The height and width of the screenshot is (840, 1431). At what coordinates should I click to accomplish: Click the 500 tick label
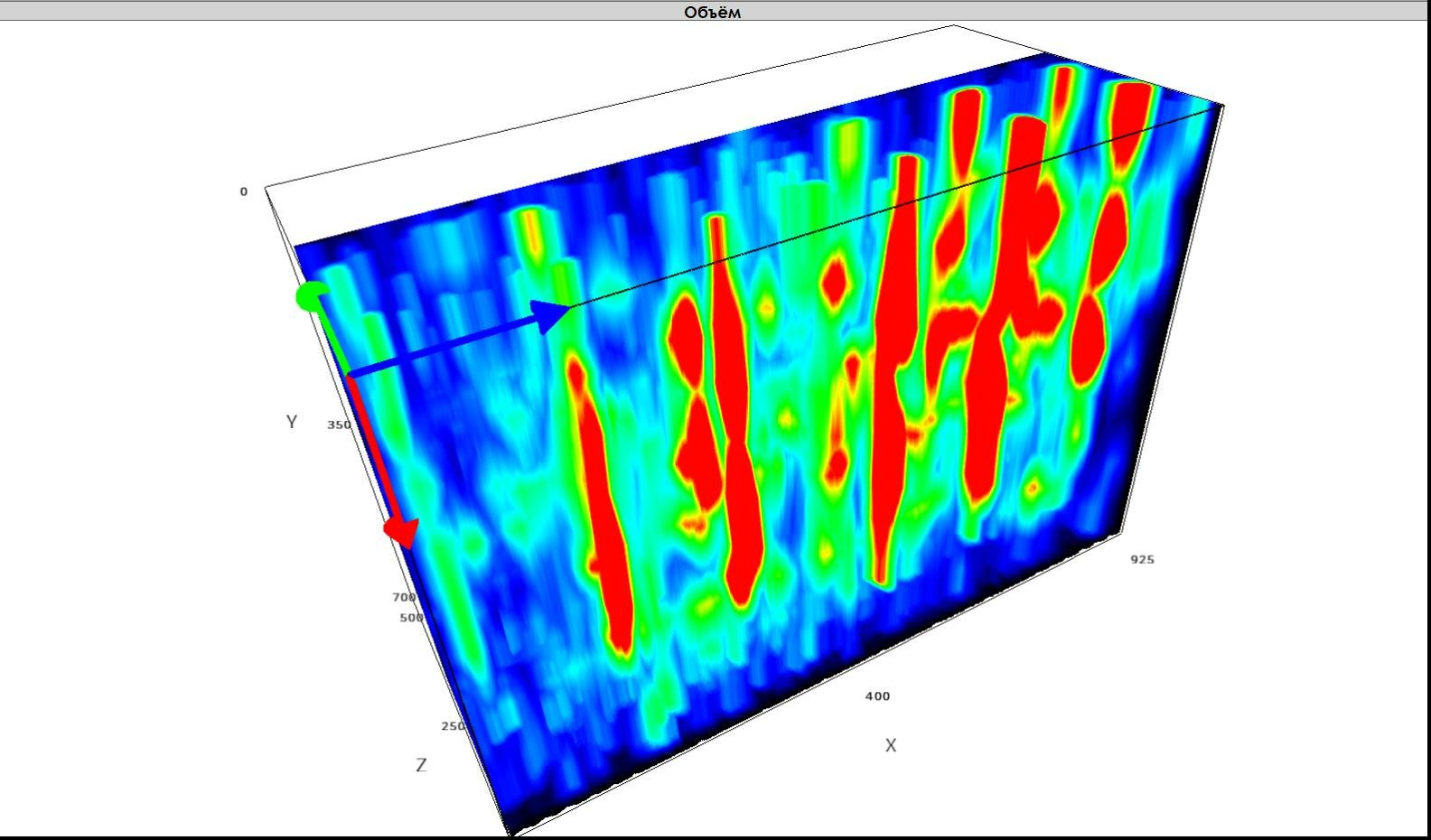[x=411, y=618]
